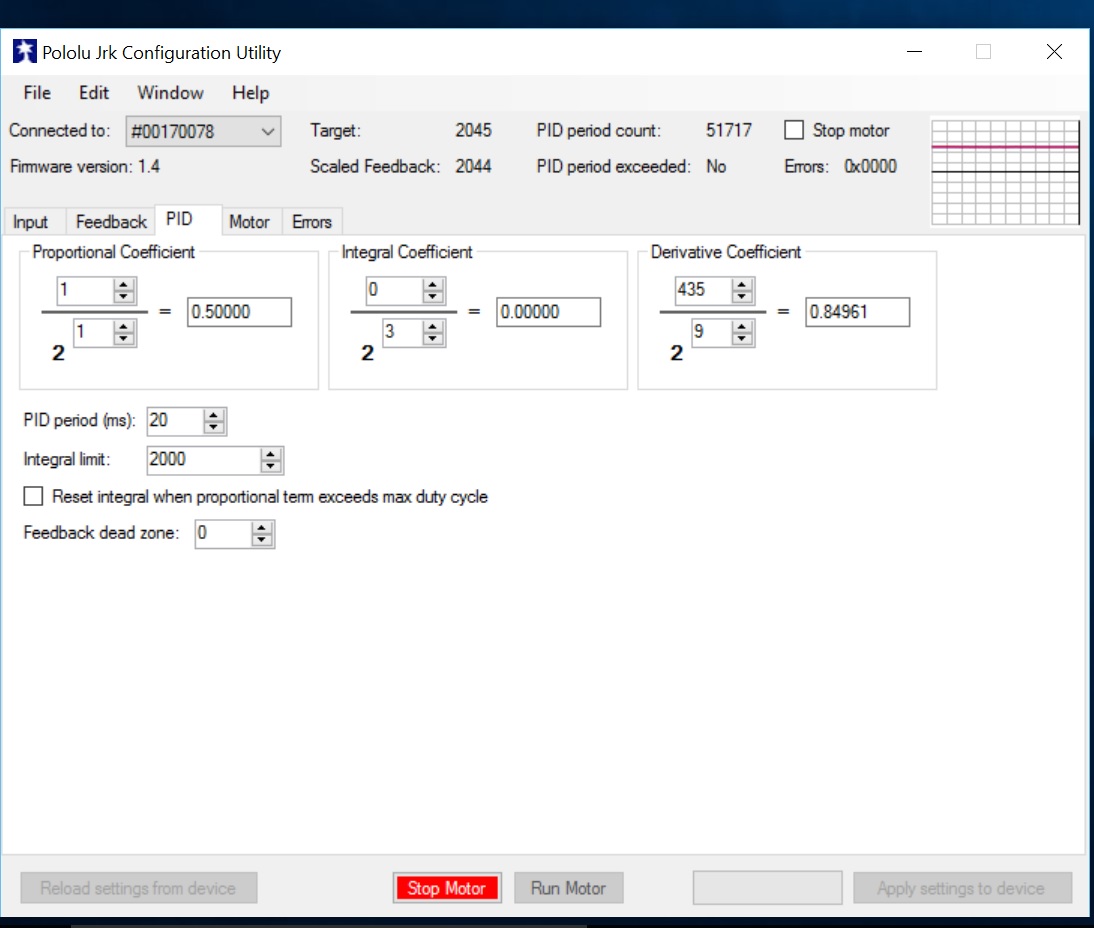Close the Pololu Jrk Configuration Utility window

(x=1054, y=52)
